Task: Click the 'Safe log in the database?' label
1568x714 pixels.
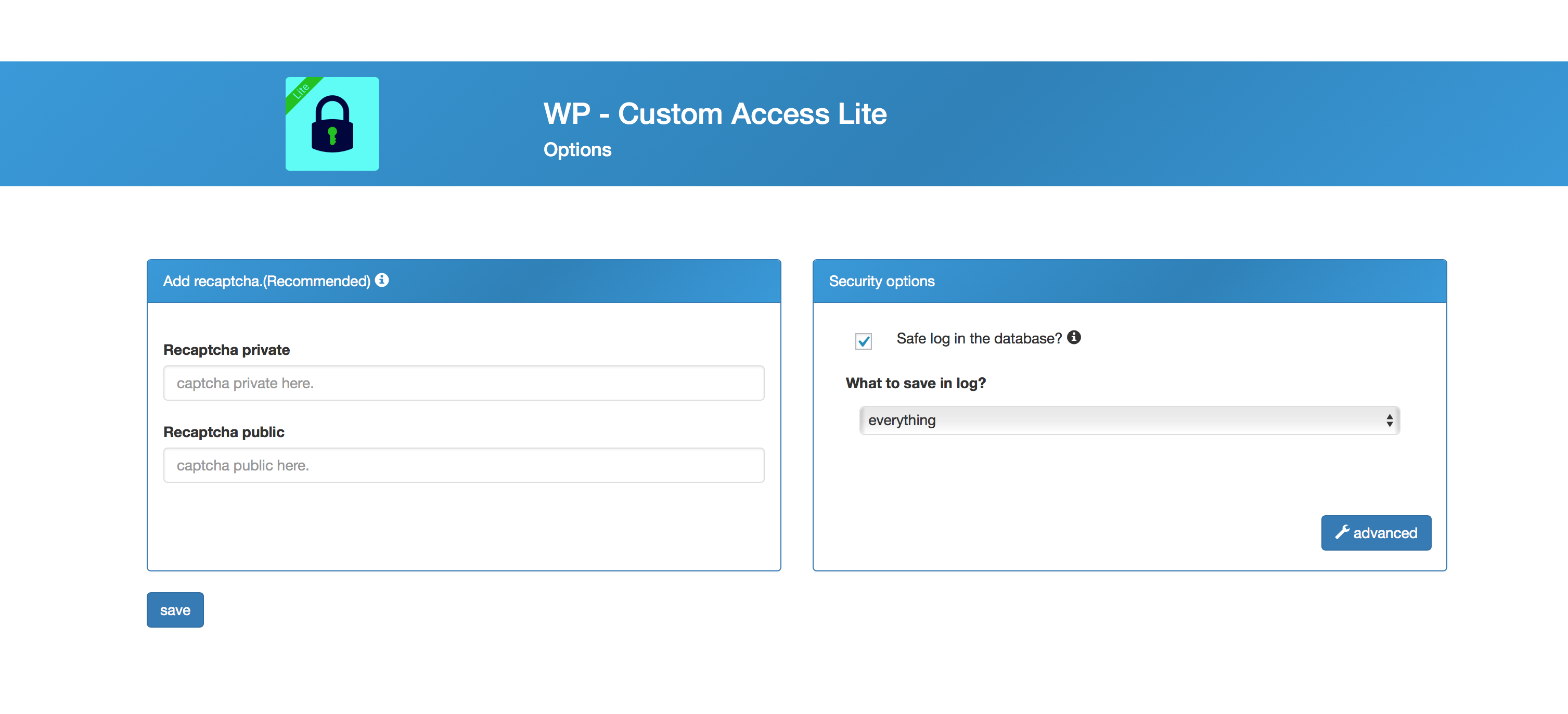Action: point(979,338)
